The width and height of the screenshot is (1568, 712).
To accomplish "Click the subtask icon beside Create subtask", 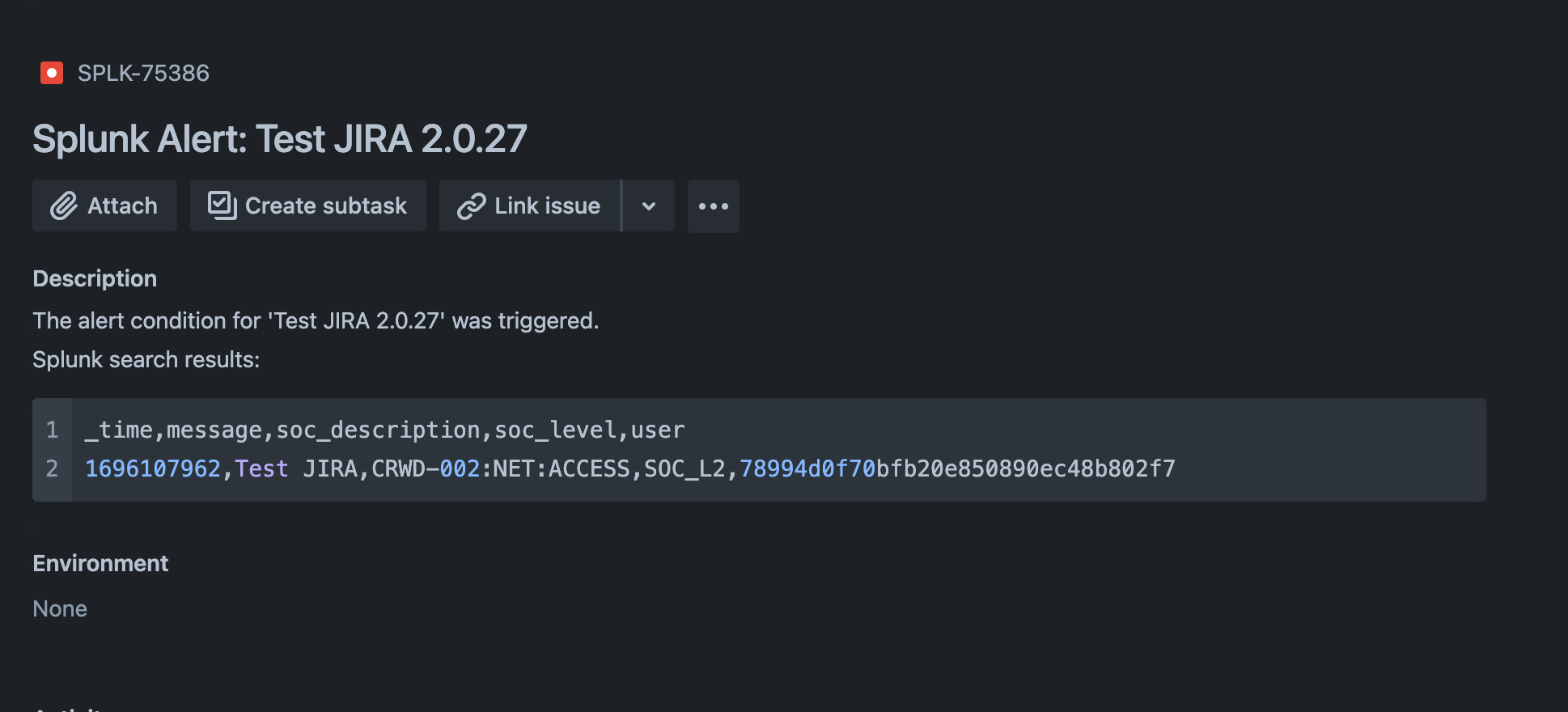I will tap(222, 206).
